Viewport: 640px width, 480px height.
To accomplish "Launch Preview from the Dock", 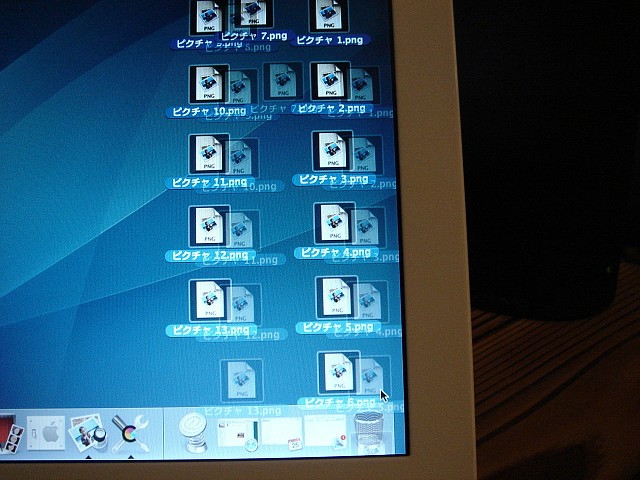I will point(86,433).
